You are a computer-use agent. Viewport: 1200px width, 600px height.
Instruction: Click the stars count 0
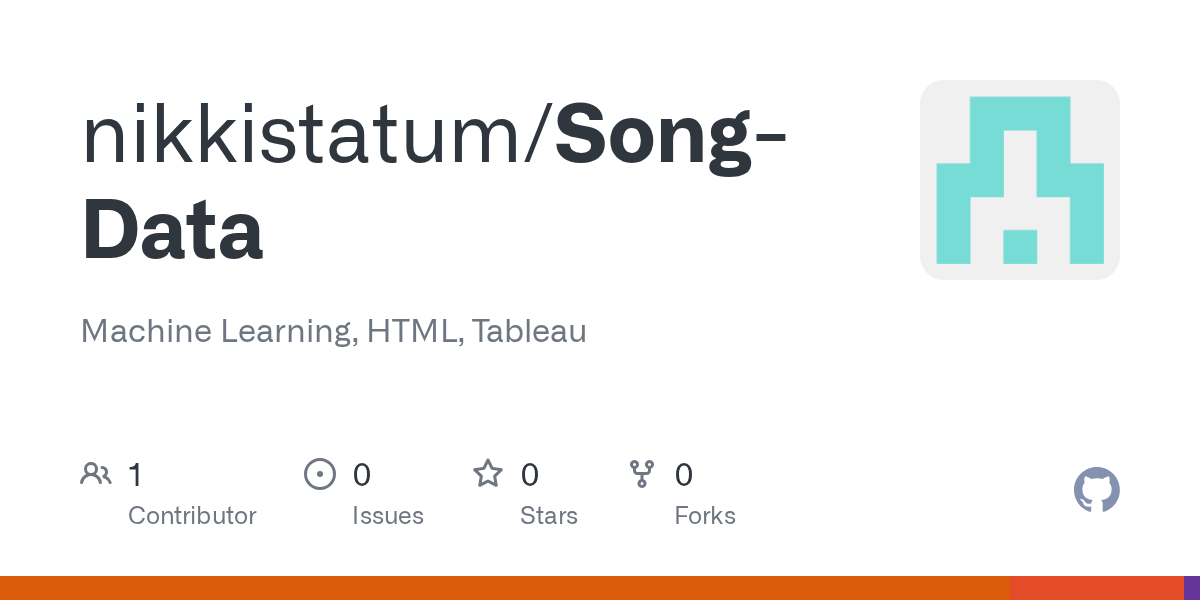530,474
